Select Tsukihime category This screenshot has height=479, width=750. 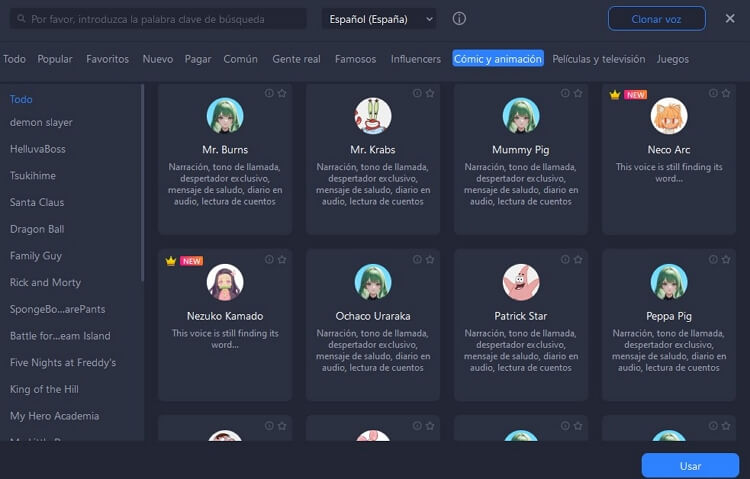[33, 176]
